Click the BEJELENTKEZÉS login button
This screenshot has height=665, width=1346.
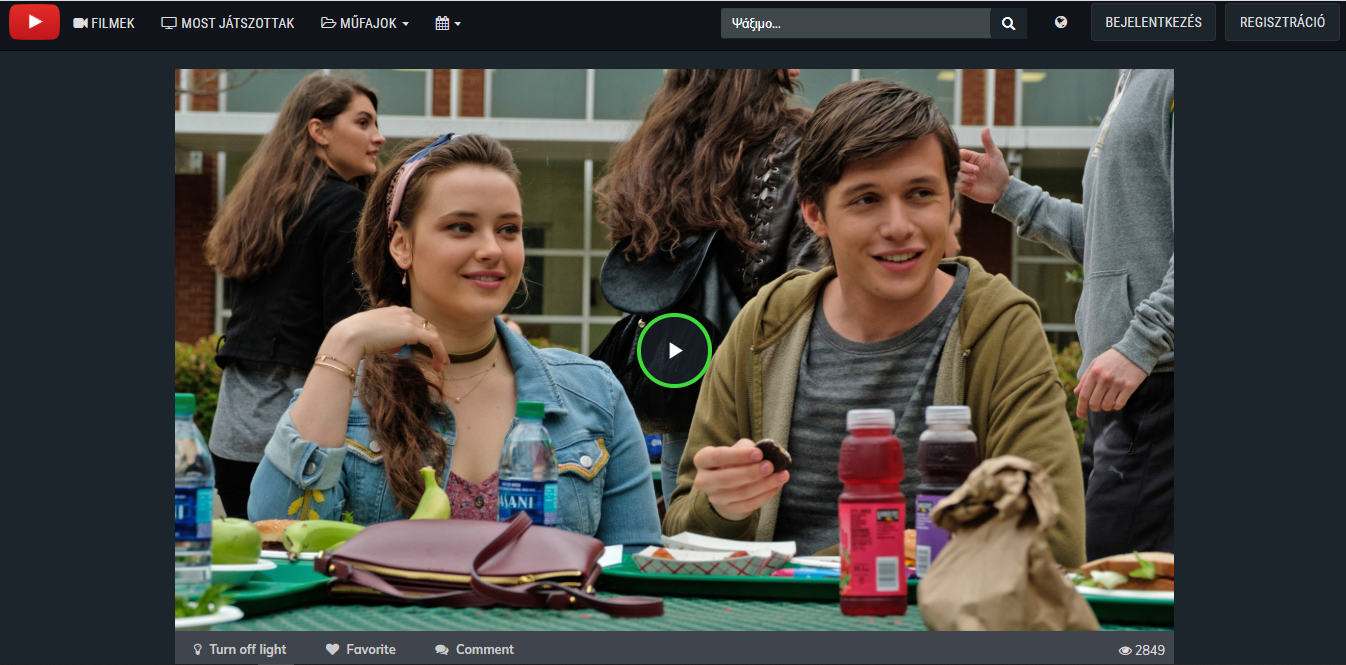(1153, 22)
